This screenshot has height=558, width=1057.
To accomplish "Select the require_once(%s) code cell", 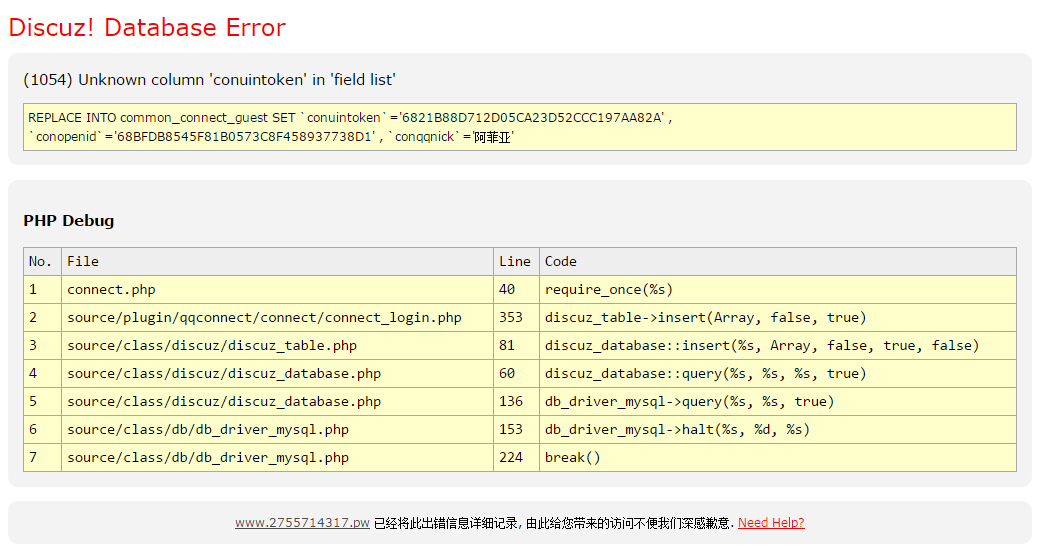I will 778,290.
